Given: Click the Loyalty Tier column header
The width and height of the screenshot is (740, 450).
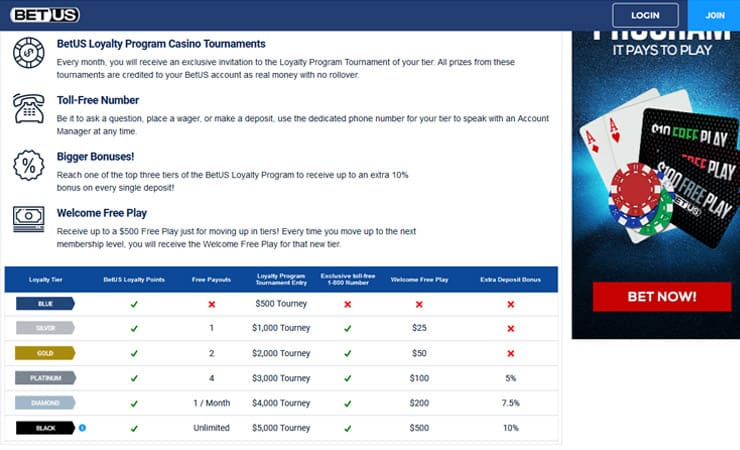Looking at the screenshot, I should 45,280.
